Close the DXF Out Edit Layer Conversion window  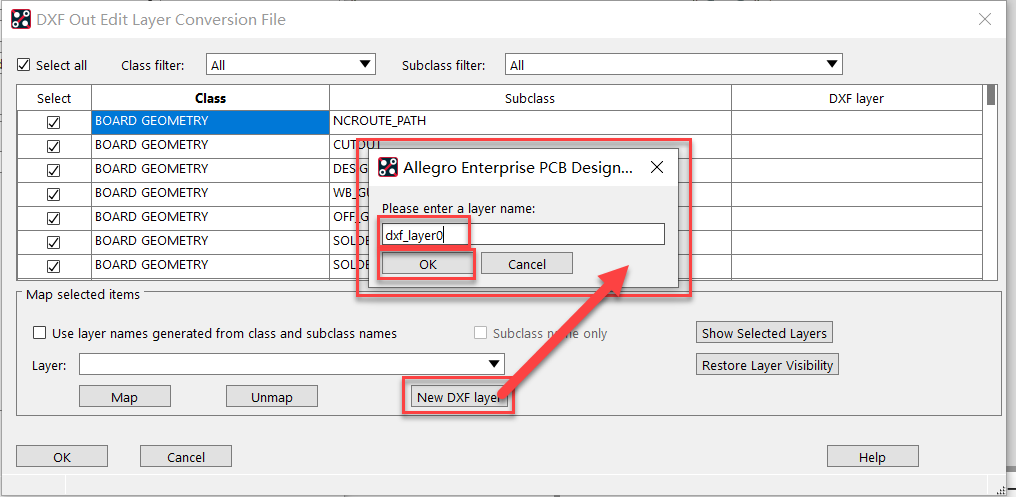tap(985, 19)
